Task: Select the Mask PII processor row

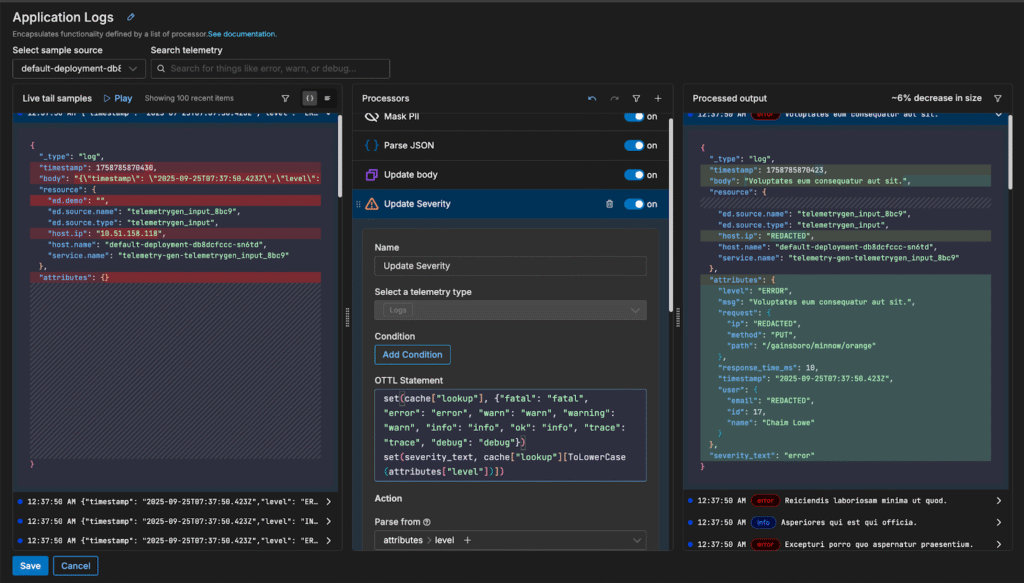Action: point(480,117)
